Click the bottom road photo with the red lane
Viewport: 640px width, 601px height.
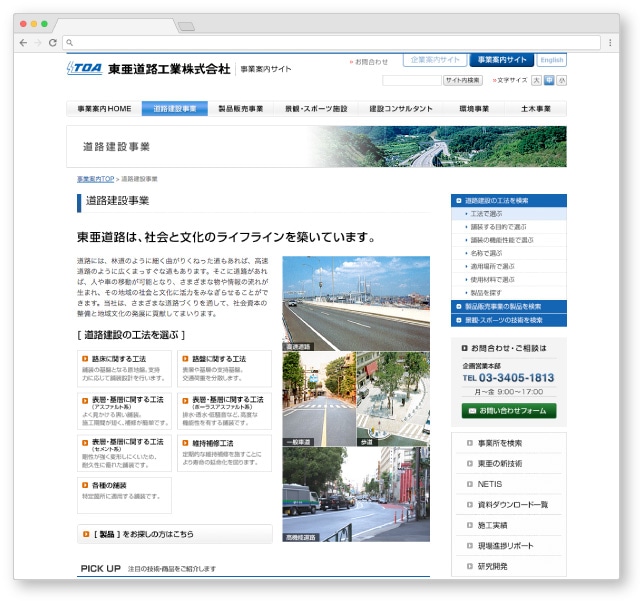(x=356, y=494)
